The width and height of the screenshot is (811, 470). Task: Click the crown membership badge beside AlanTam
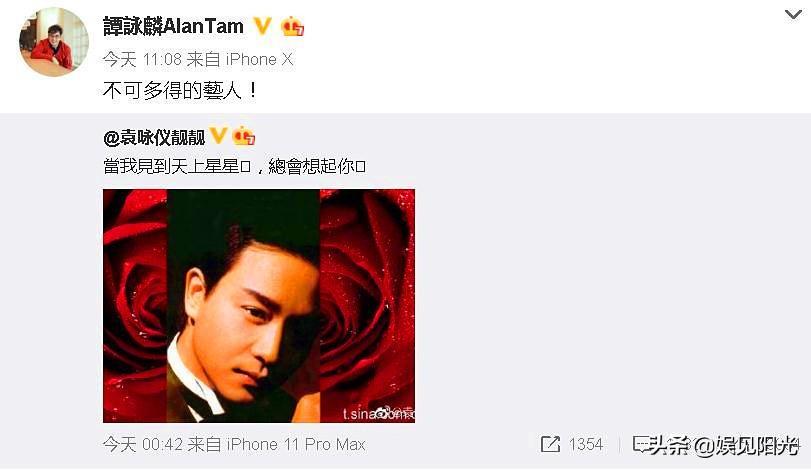click(x=292, y=26)
